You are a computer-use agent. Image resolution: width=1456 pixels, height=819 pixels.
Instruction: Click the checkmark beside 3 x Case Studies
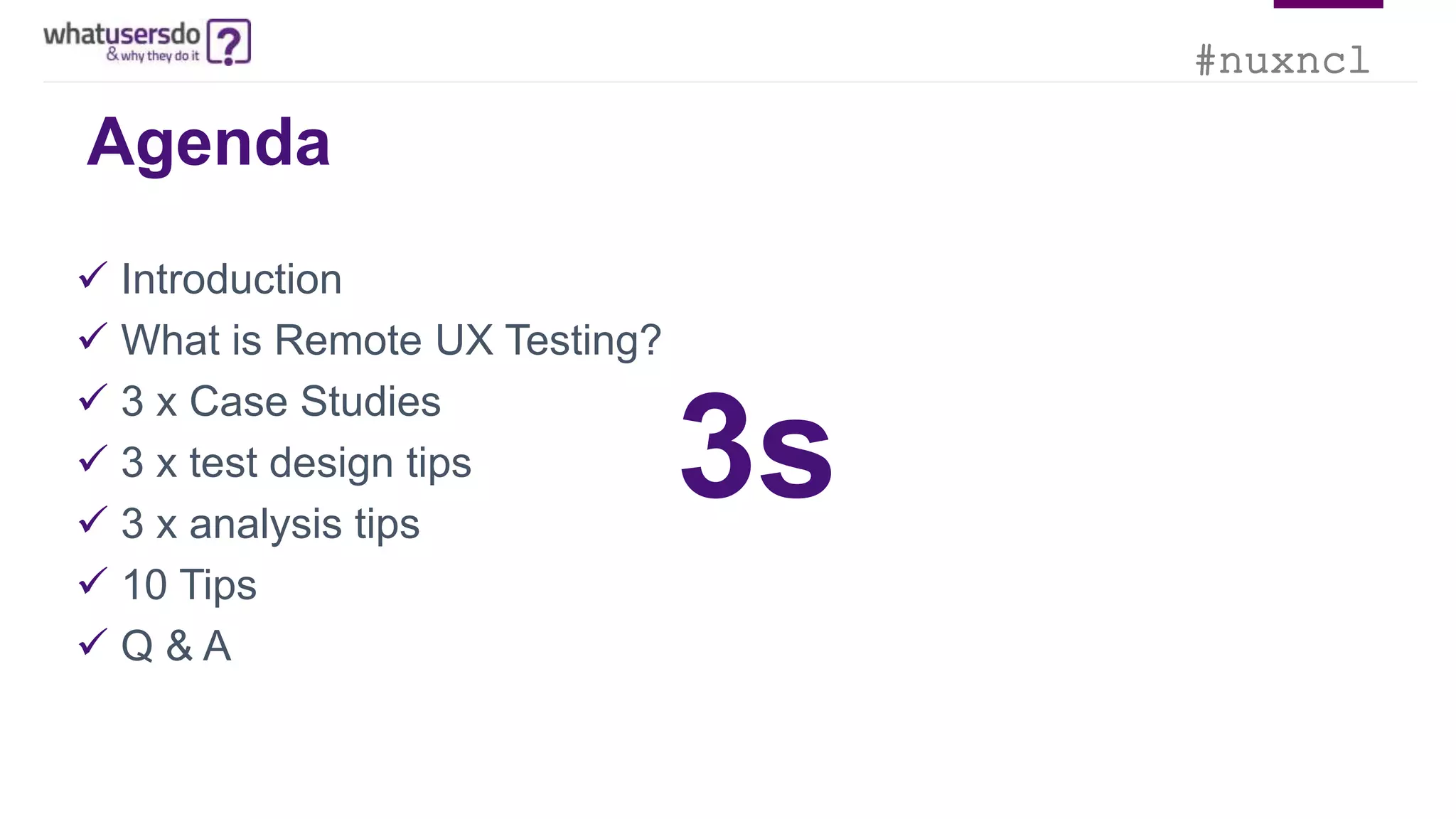click(92, 397)
